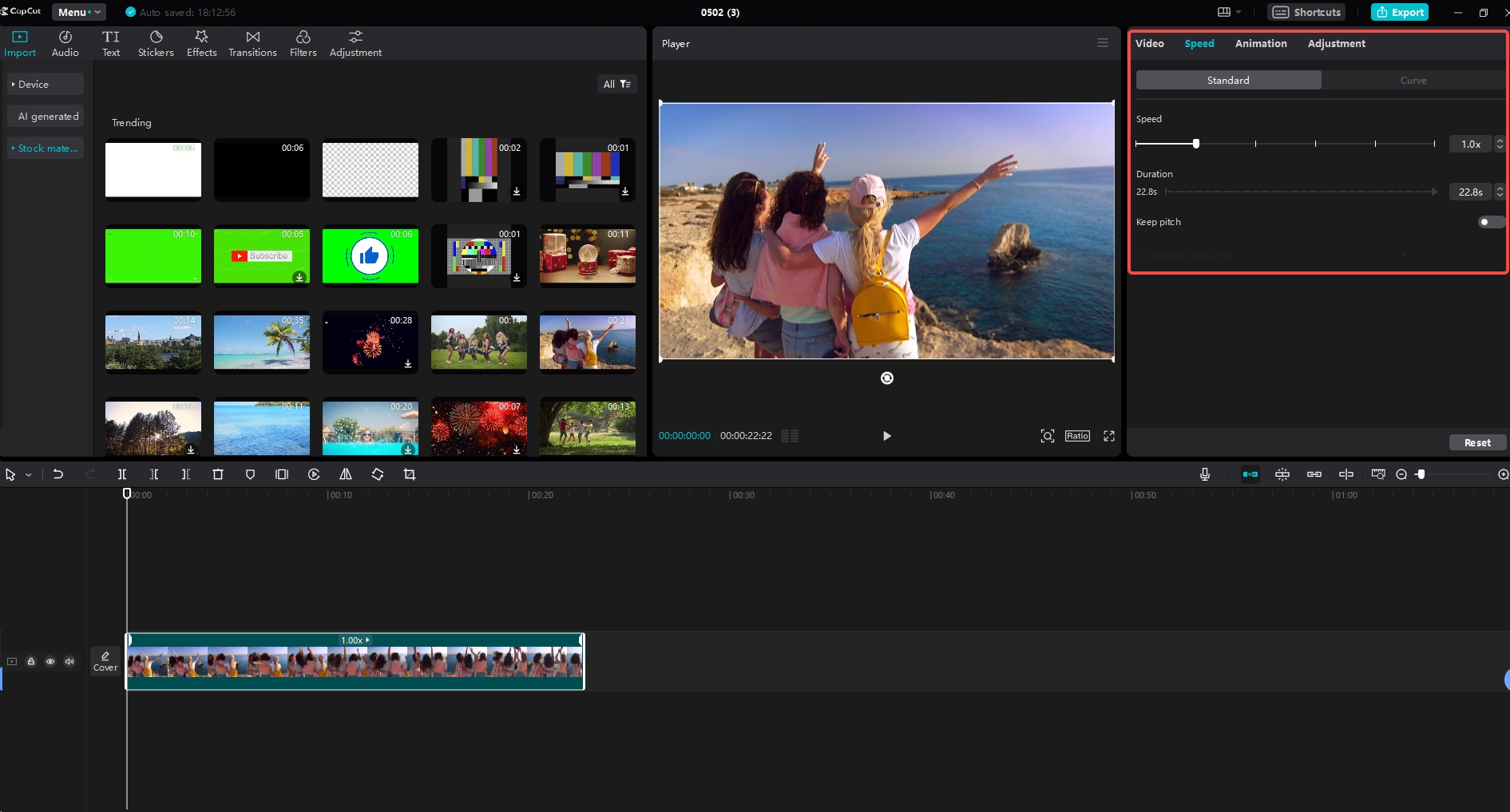Open the Menu dropdown
Viewport: 1510px width, 812px height.
pos(78,12)
